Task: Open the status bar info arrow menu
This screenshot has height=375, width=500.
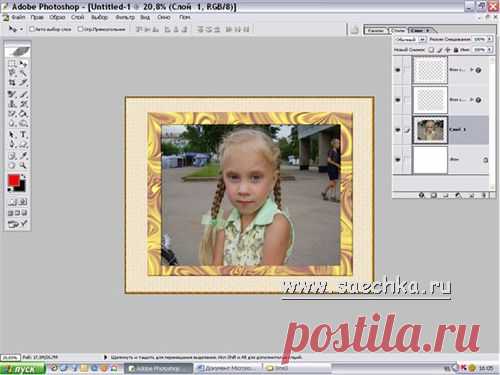Action: 105,357
